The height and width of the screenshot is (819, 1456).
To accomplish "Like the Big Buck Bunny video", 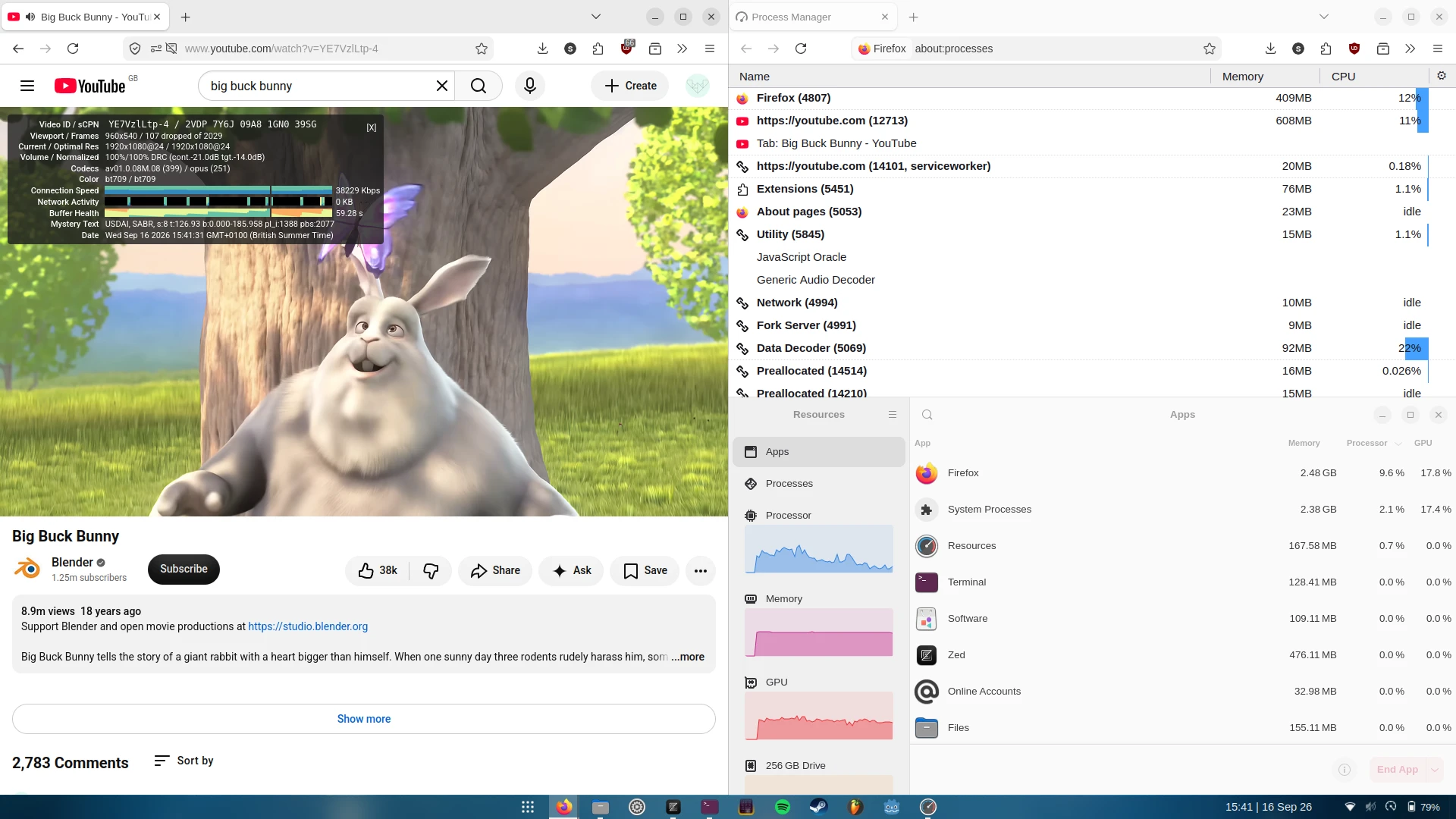I will click(378, 570).
